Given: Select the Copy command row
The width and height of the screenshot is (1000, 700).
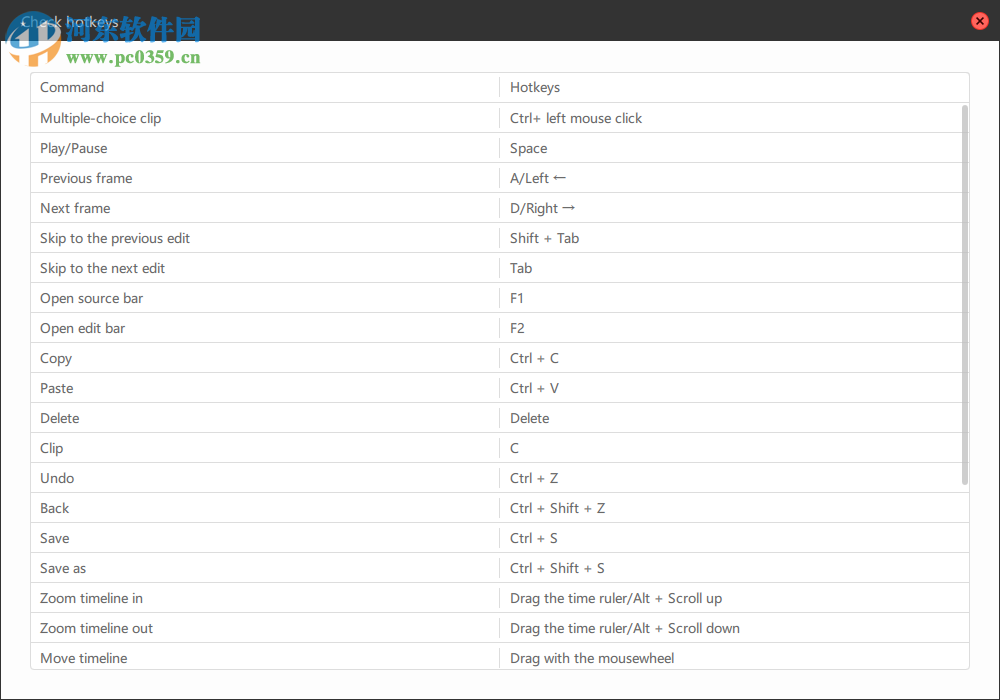Looking at the screenshot, I should click(56, 358).
